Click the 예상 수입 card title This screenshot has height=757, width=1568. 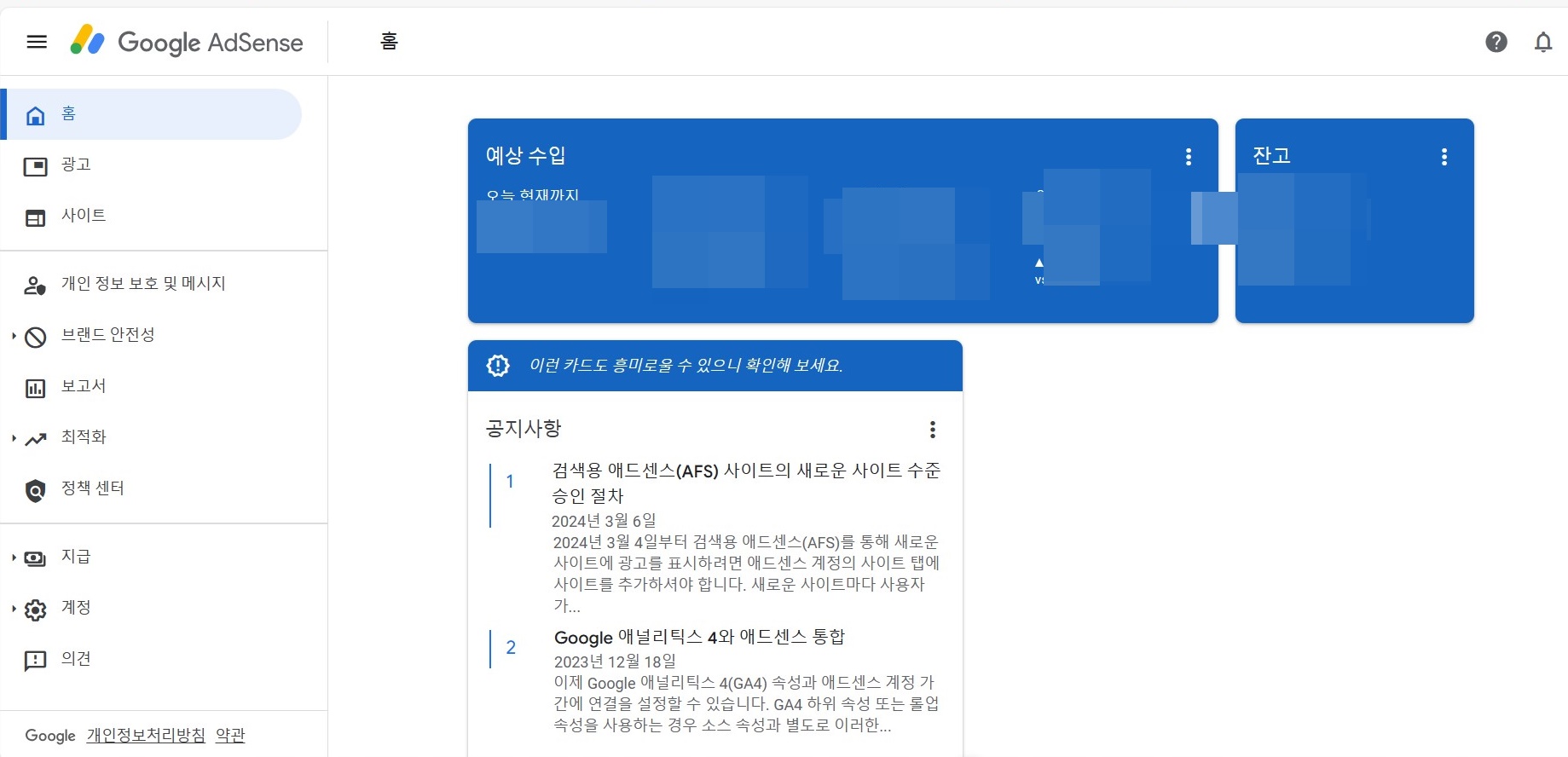coord(526,155)
